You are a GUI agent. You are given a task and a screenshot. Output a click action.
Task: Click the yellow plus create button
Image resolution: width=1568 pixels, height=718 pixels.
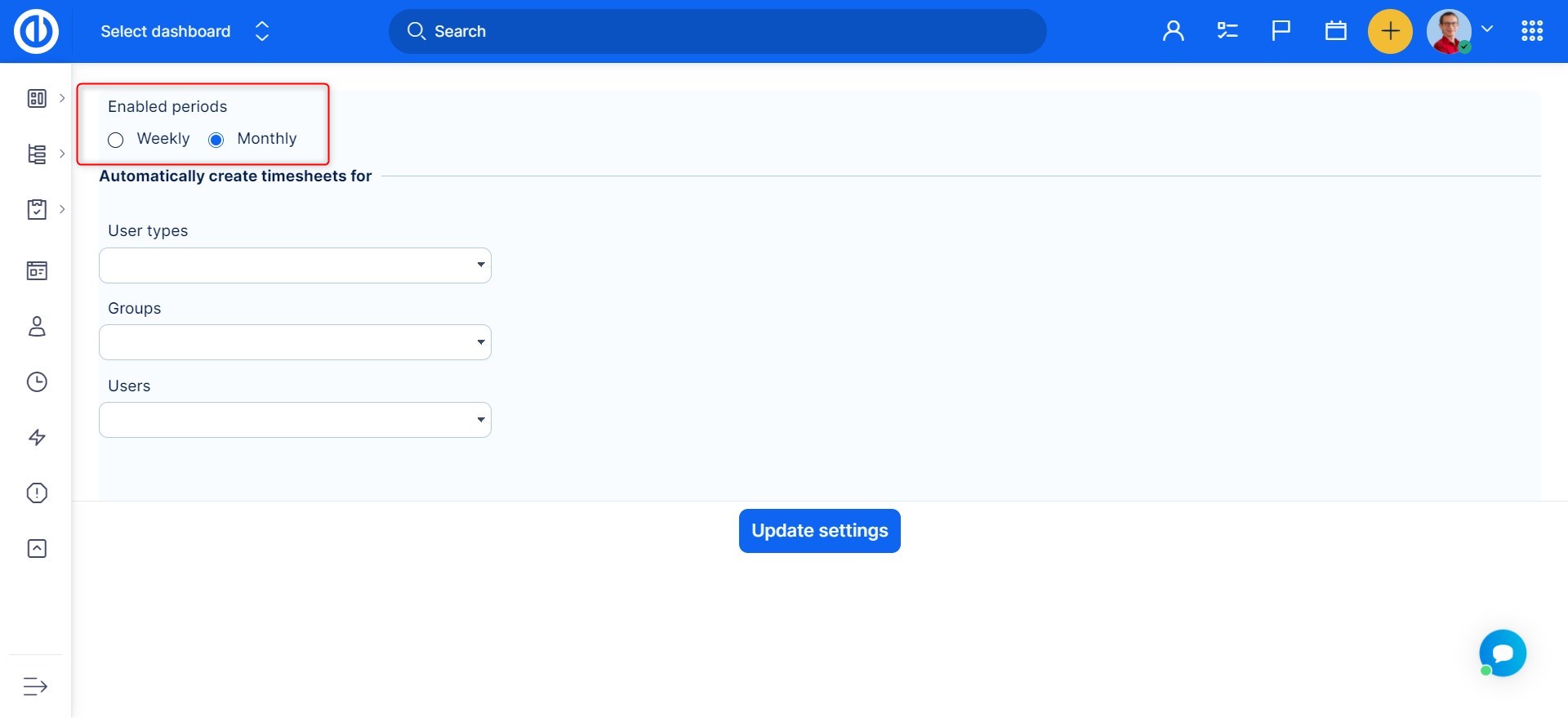pyautogui.click(x=1390, y=31)
